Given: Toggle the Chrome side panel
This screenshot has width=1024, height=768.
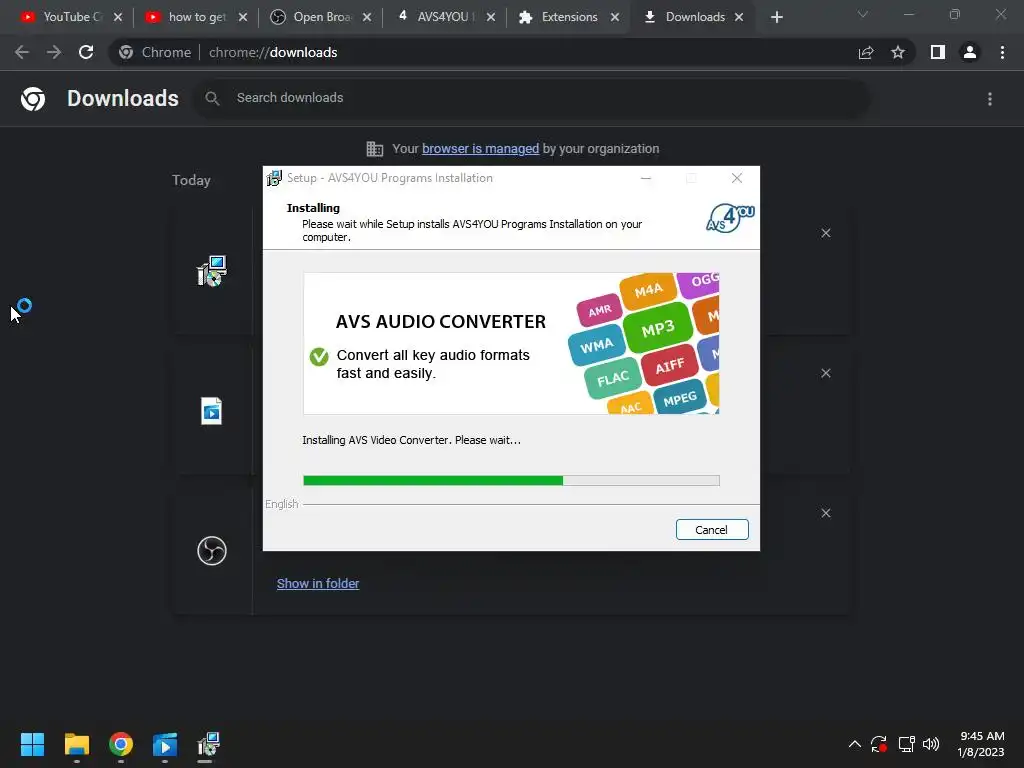Looking at the screenshot, I should pyautogui.click(x=938, y=52).
